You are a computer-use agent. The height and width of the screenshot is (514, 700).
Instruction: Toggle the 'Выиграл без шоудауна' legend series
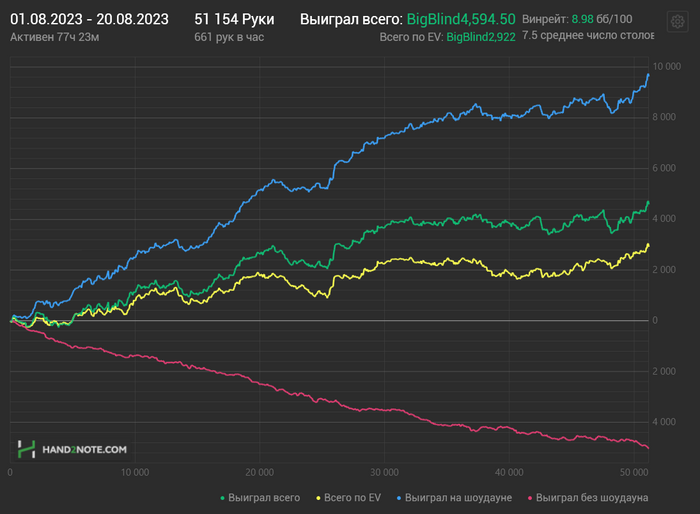(x=588, y=497)
